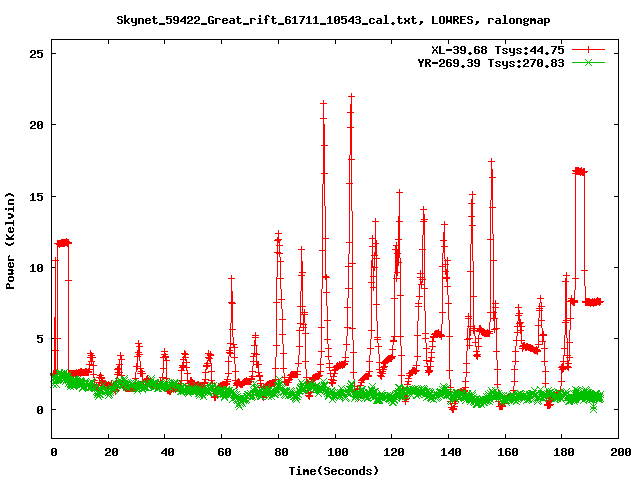Click the x-axis tick label 80
640x480 pixels.
[281, 452]
